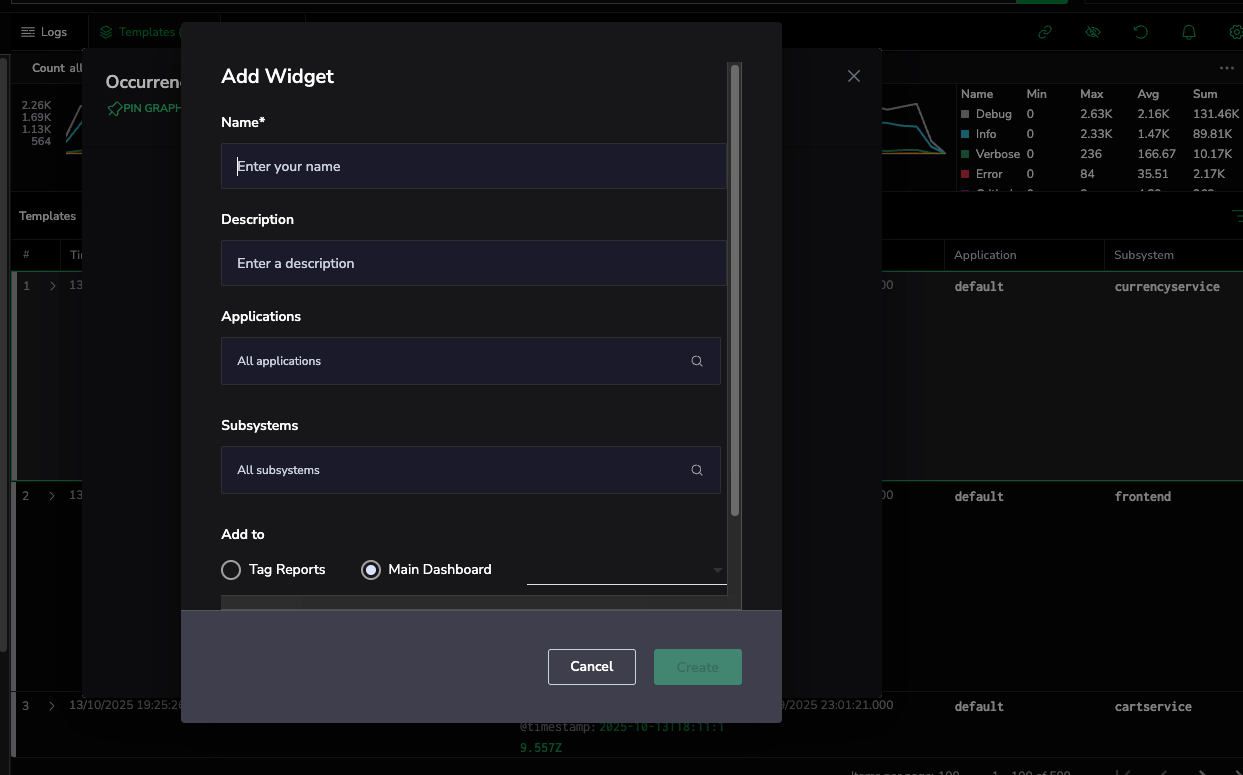The width and height of the screenshot is (1243, 775).
Task: Click the Create button
Action: pos(697,667)
